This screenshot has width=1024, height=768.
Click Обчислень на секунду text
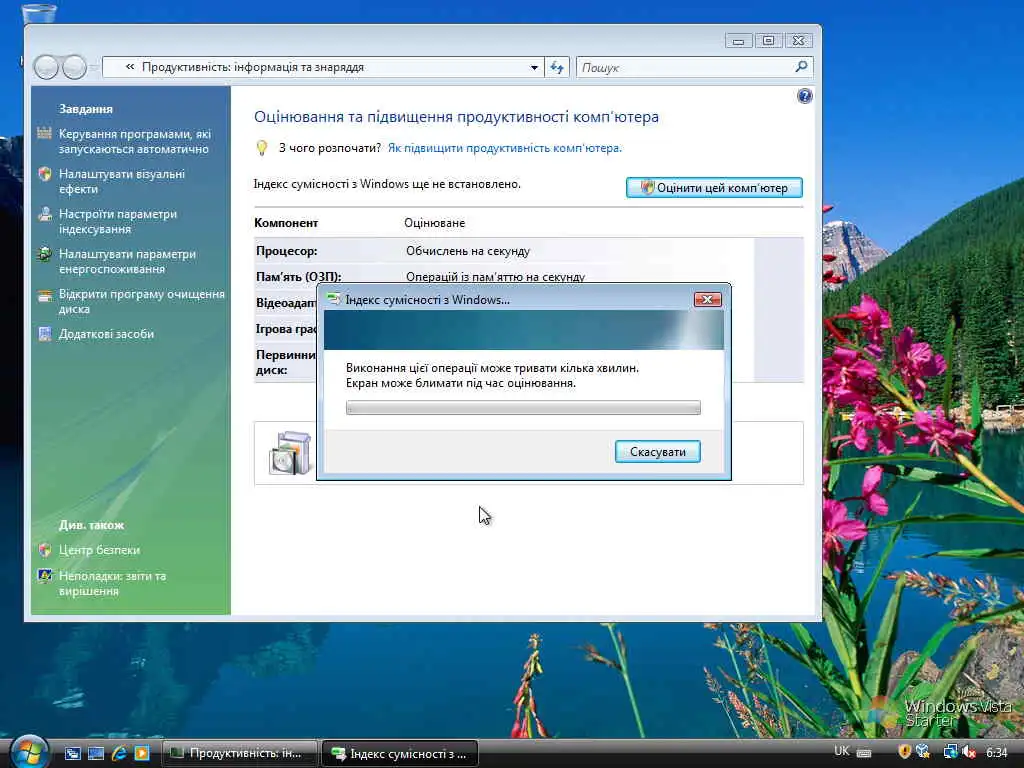pyautogui.click(x=468, y=251)
